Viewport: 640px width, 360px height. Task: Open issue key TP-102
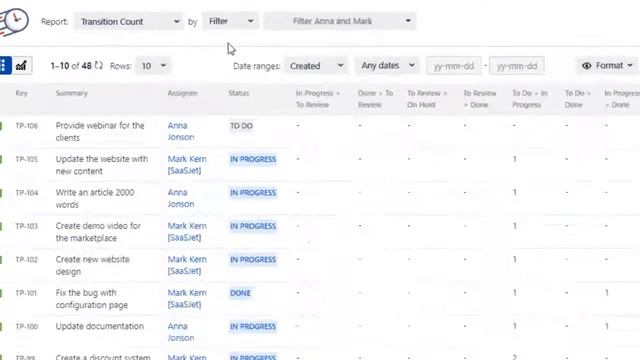pos(27,260)
